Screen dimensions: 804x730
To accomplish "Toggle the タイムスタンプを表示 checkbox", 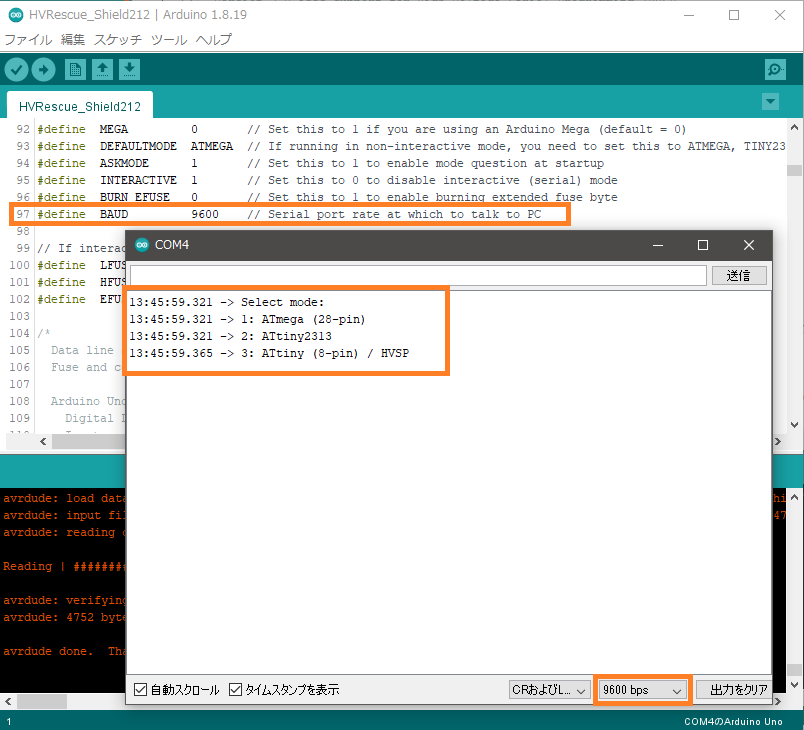I will tap(235, 690).
